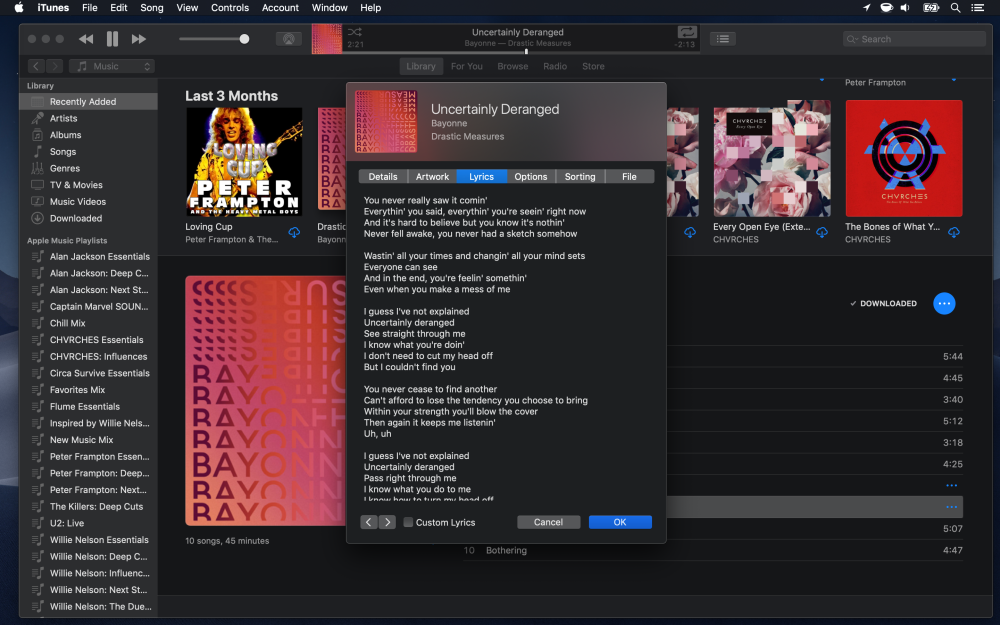Screen dimensions: 1000x625
Task: Open The Bones of What You Believe album cover
Action: pos(904,158)
